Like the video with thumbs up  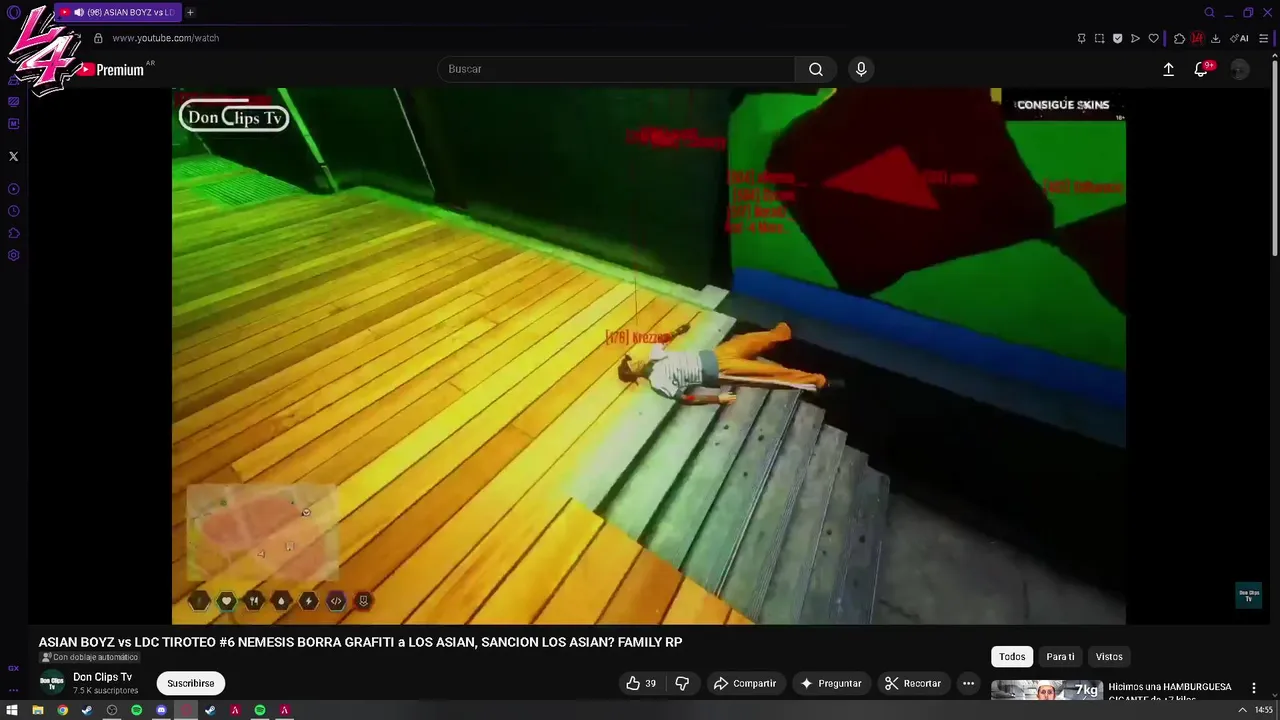pos(641,683)
